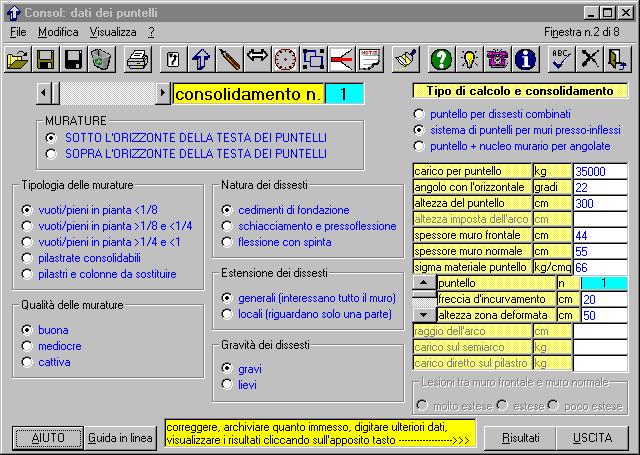The image size is (640, 455).
Task: Click the blue up arrow toolbar icon
Action: click(x=201, y=60)
